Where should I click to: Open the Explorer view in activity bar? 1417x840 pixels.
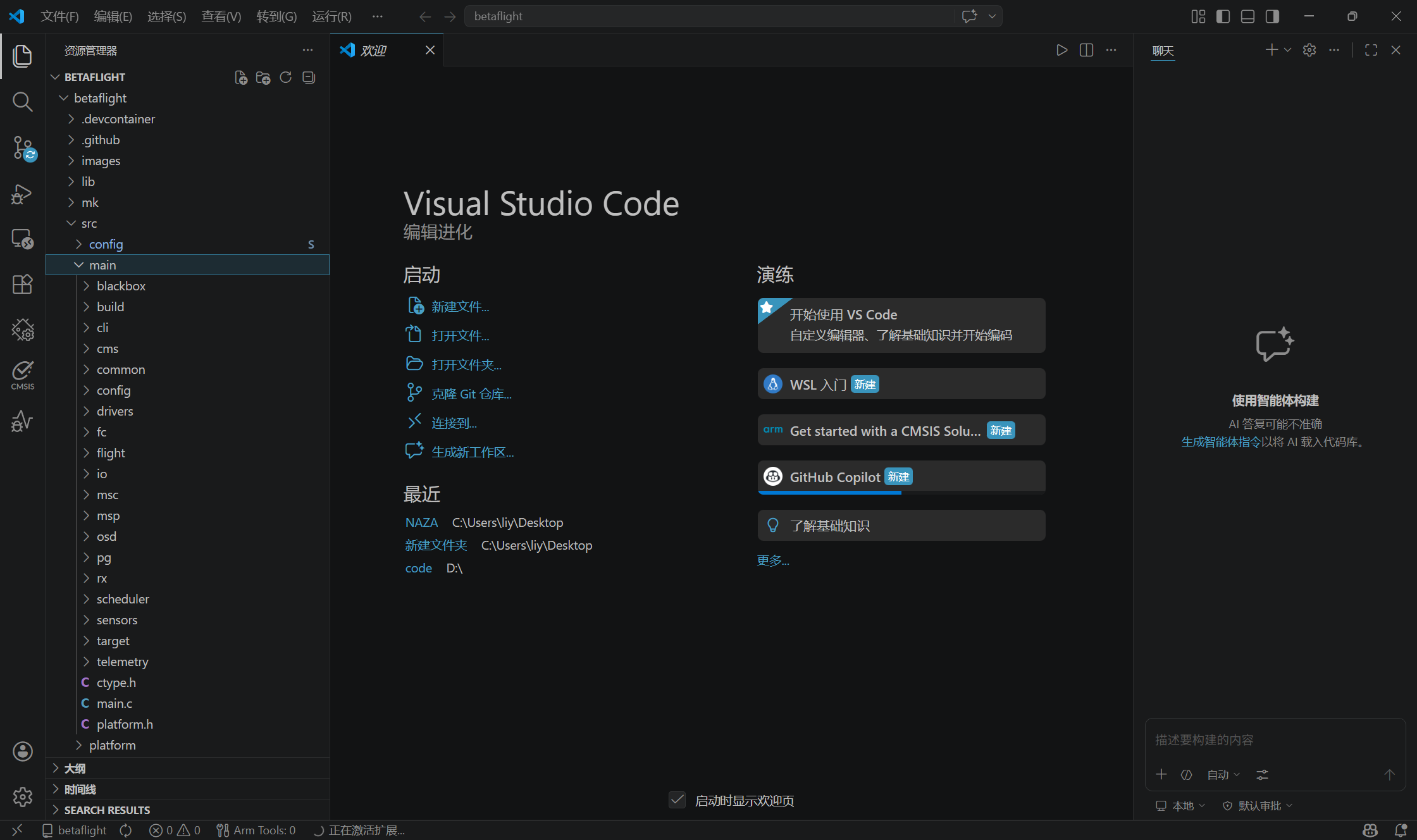tap(22, 56)
